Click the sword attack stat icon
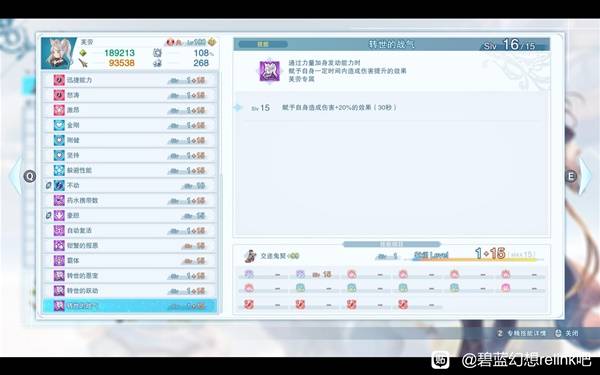600x375 pixels. click(x=83, y=63)
